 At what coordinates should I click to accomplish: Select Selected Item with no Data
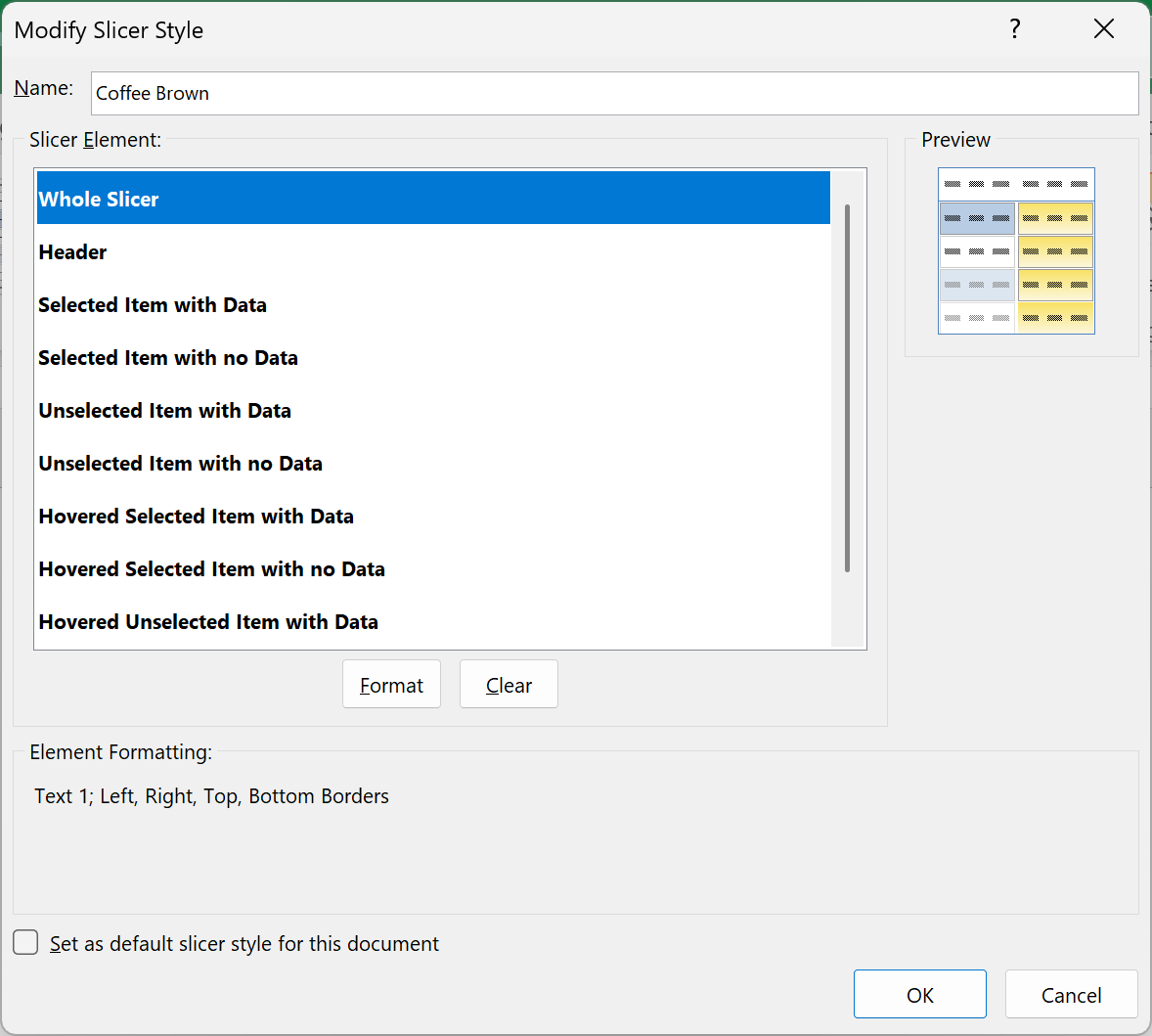[x=433, y=358]
